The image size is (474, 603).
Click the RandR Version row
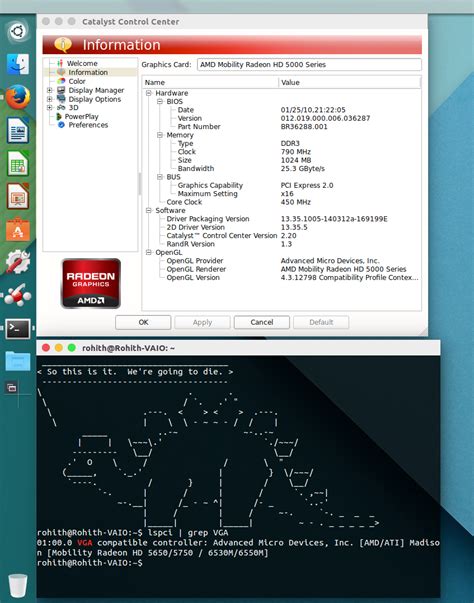tap(281, 244)
